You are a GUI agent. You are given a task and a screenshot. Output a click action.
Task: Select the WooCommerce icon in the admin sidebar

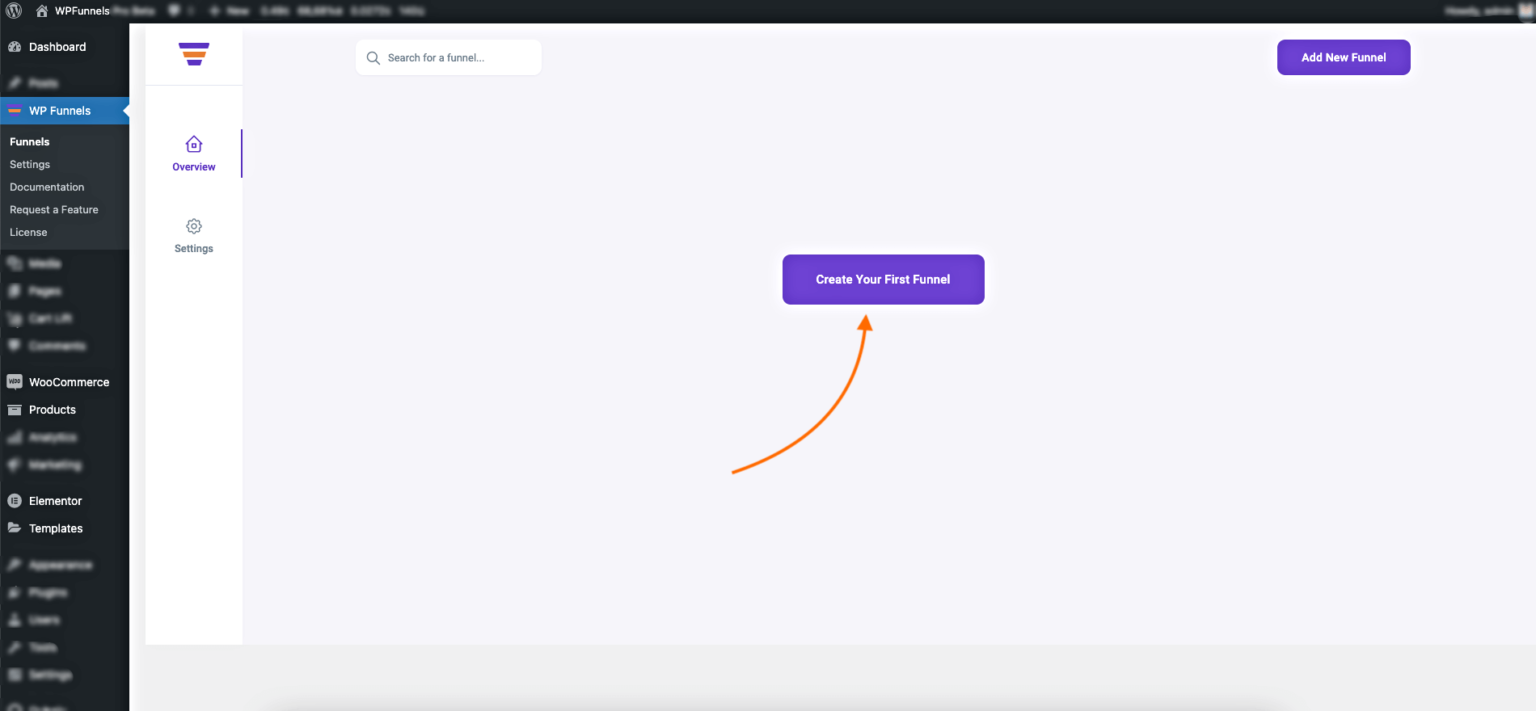(14, 381)
